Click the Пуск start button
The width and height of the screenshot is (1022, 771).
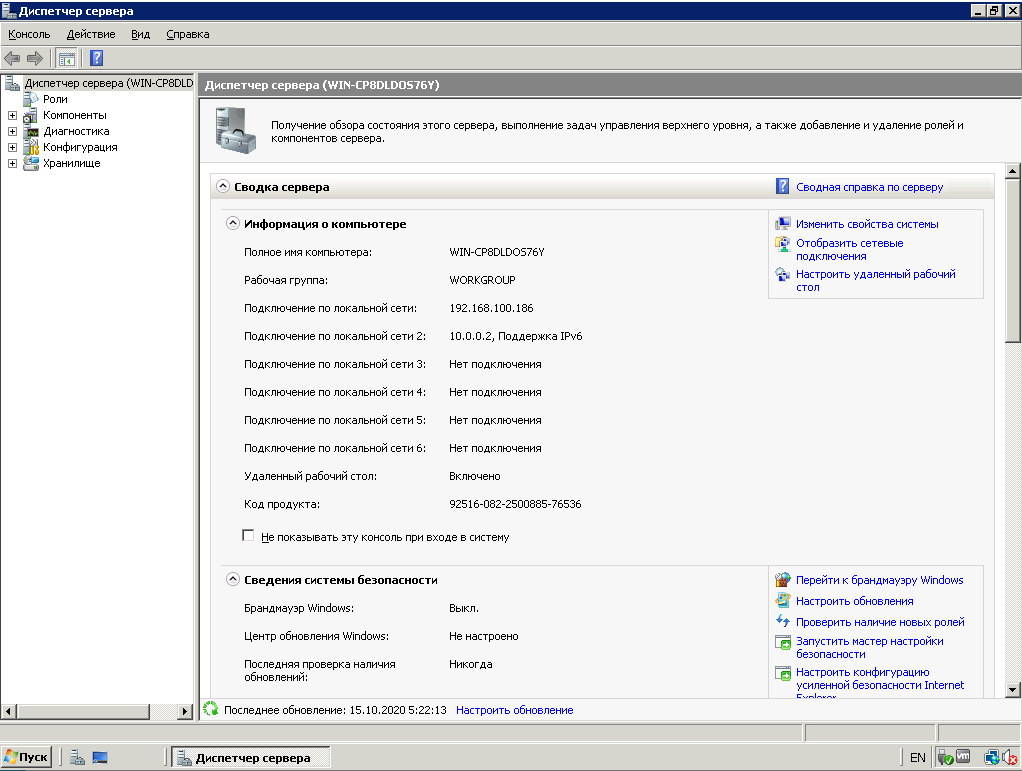(x=27, y=757)
